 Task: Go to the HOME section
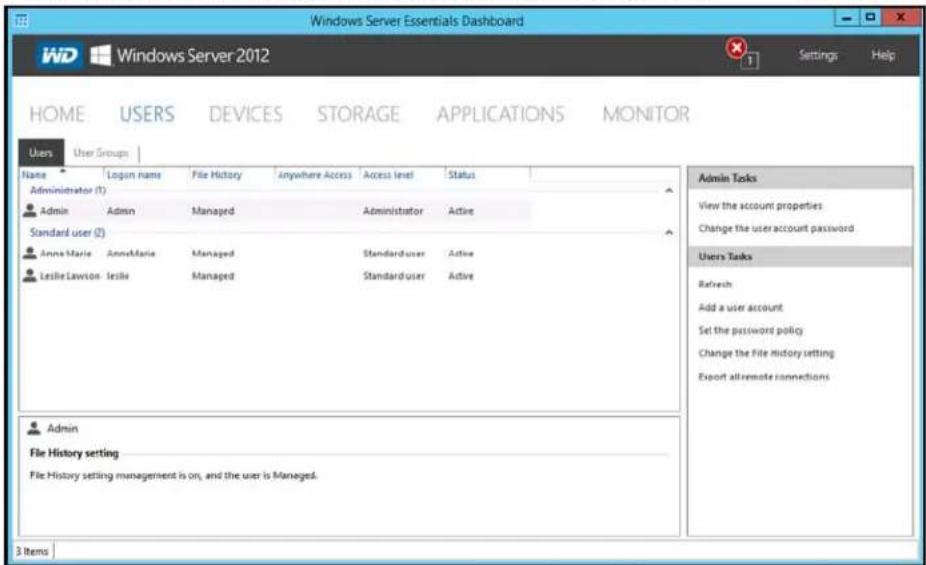coord(57,114)
